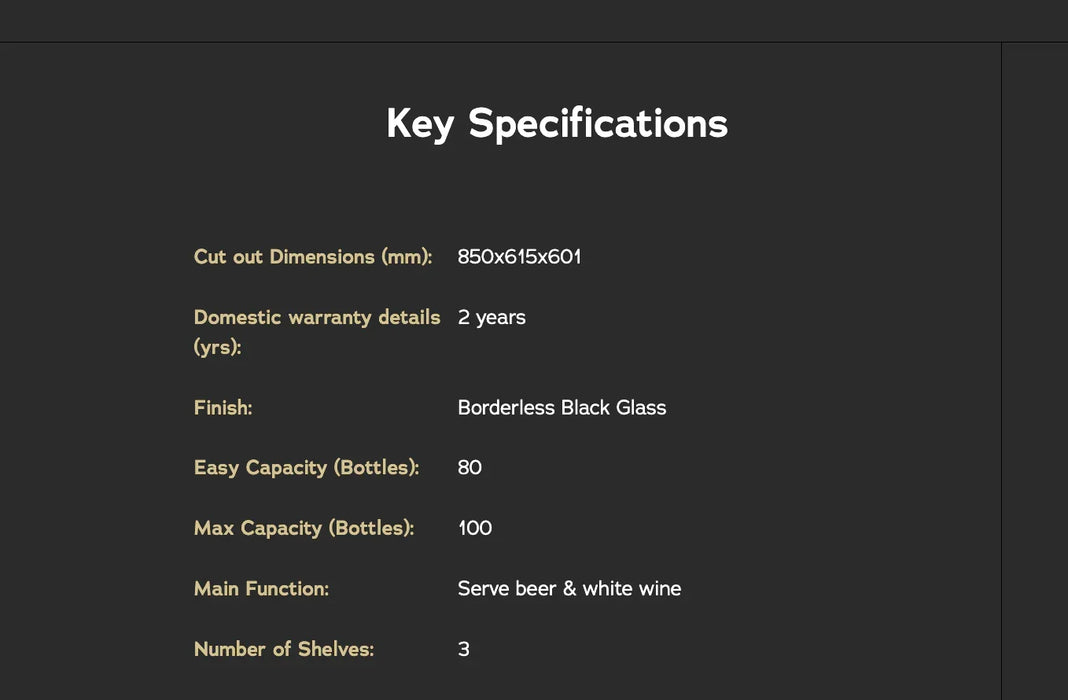The height and width of the screenshot is (700, 1068).
Task: Select the "Borderless Black Glass" value
Action: [561, 408]
